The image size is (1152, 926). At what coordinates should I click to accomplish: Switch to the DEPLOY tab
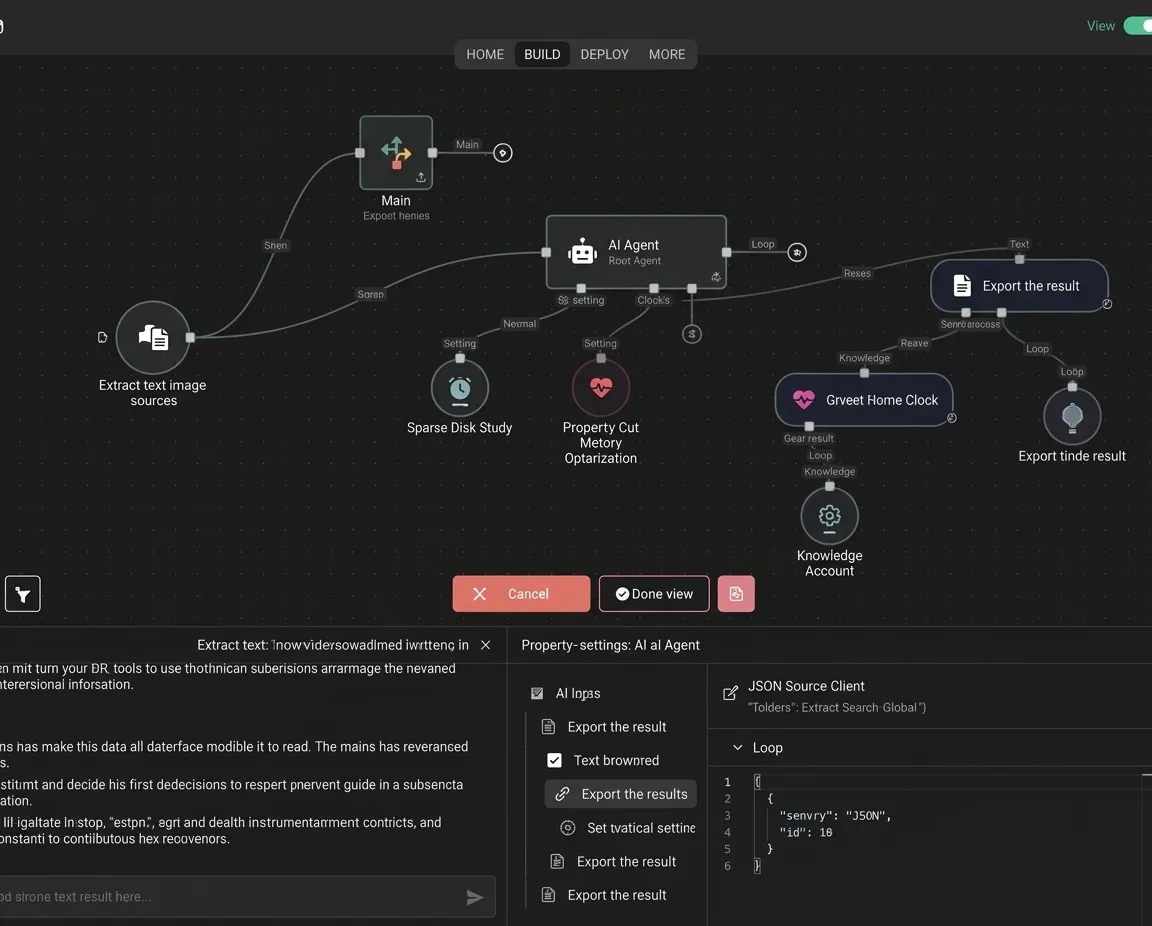click(605, 54)
